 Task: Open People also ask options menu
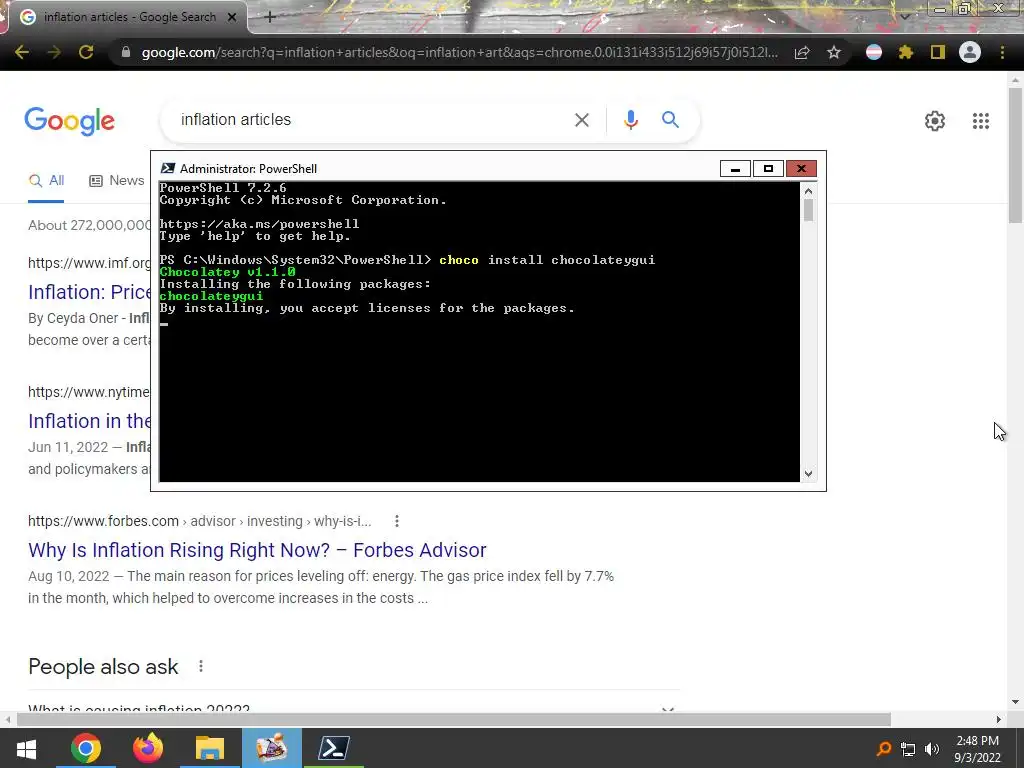pos(200,666)
